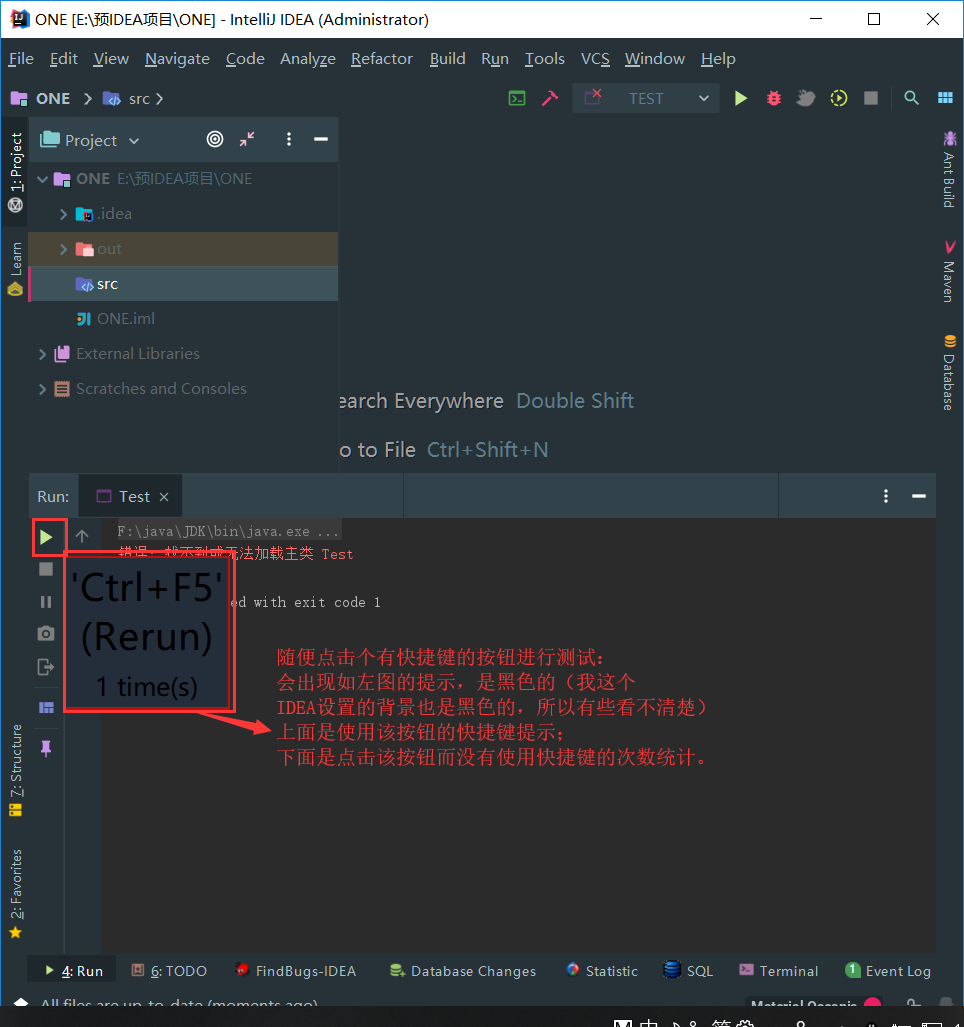This screenshot has width=964, height=1027.
Task: Open the Help menu
Action: 718,59
